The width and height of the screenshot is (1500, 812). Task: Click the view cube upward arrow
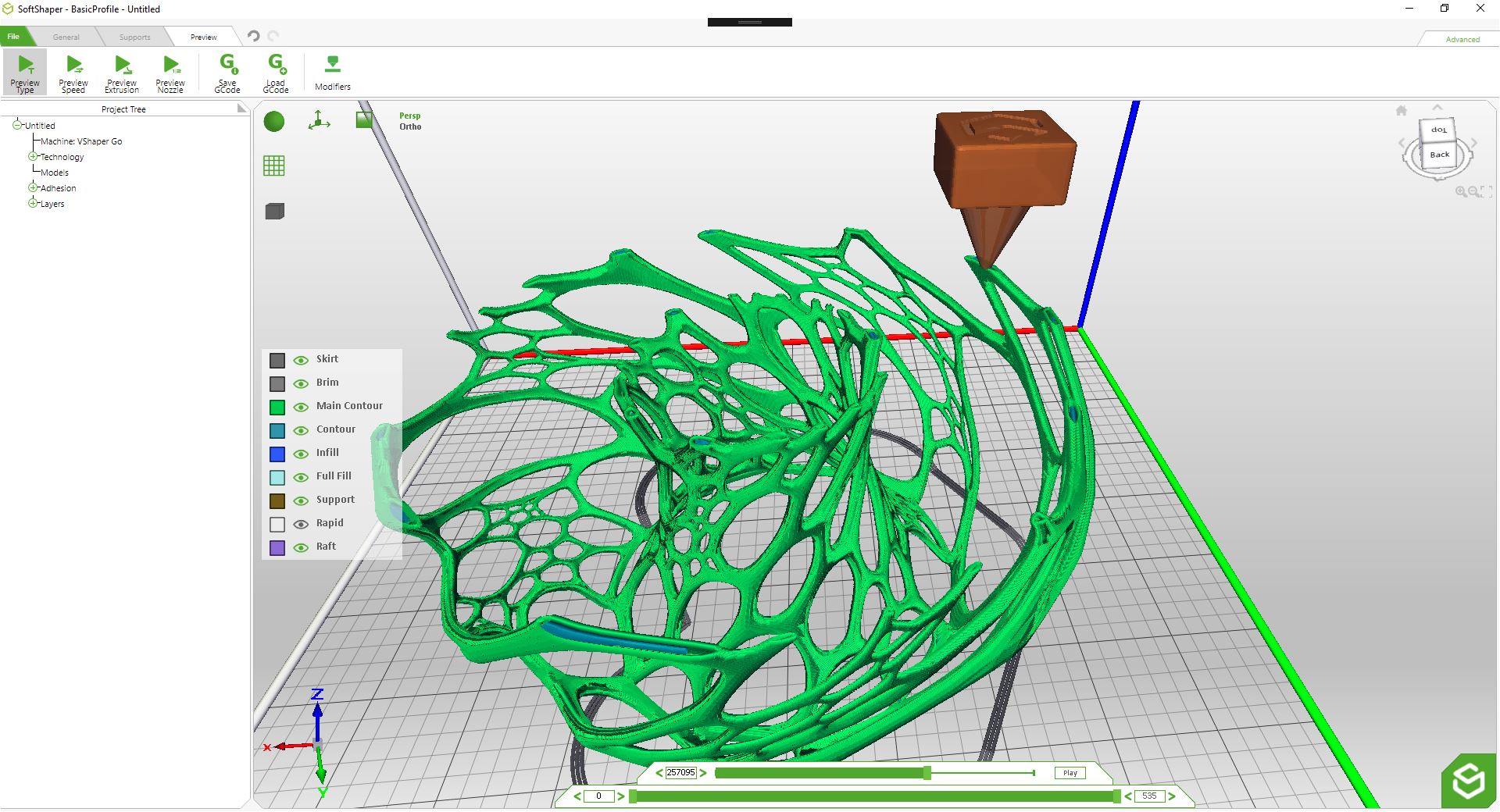point(1437,108)
